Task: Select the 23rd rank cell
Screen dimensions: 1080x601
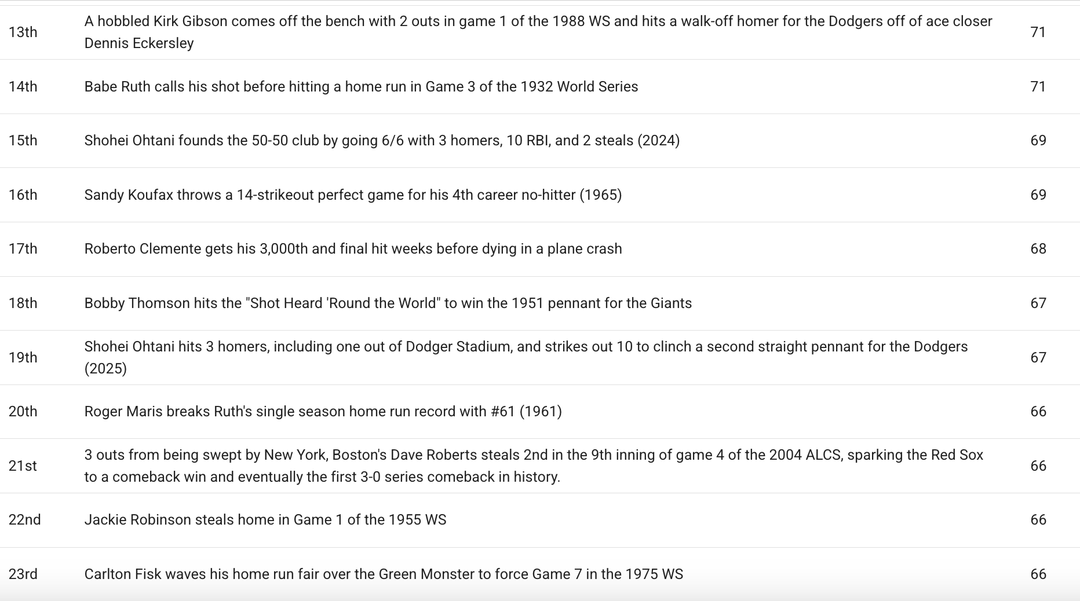Action: 23,574
